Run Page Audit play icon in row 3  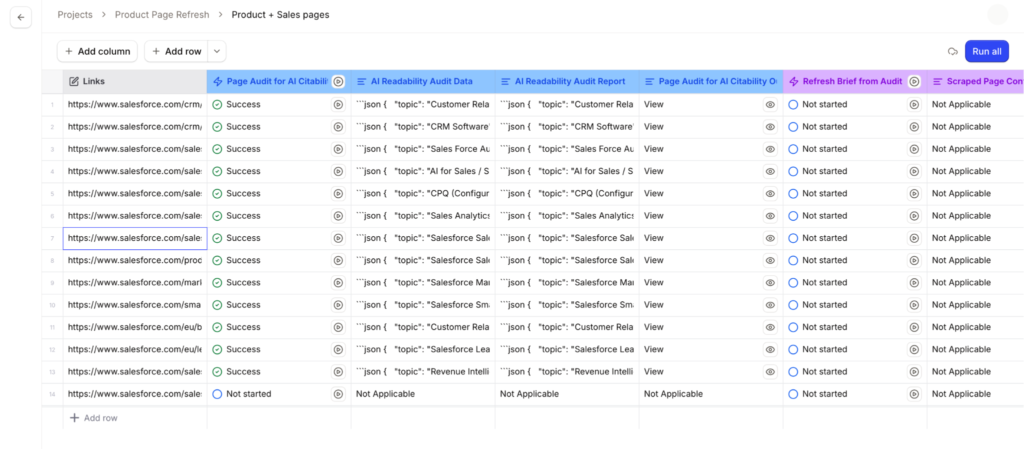click(x=338, y=149)
